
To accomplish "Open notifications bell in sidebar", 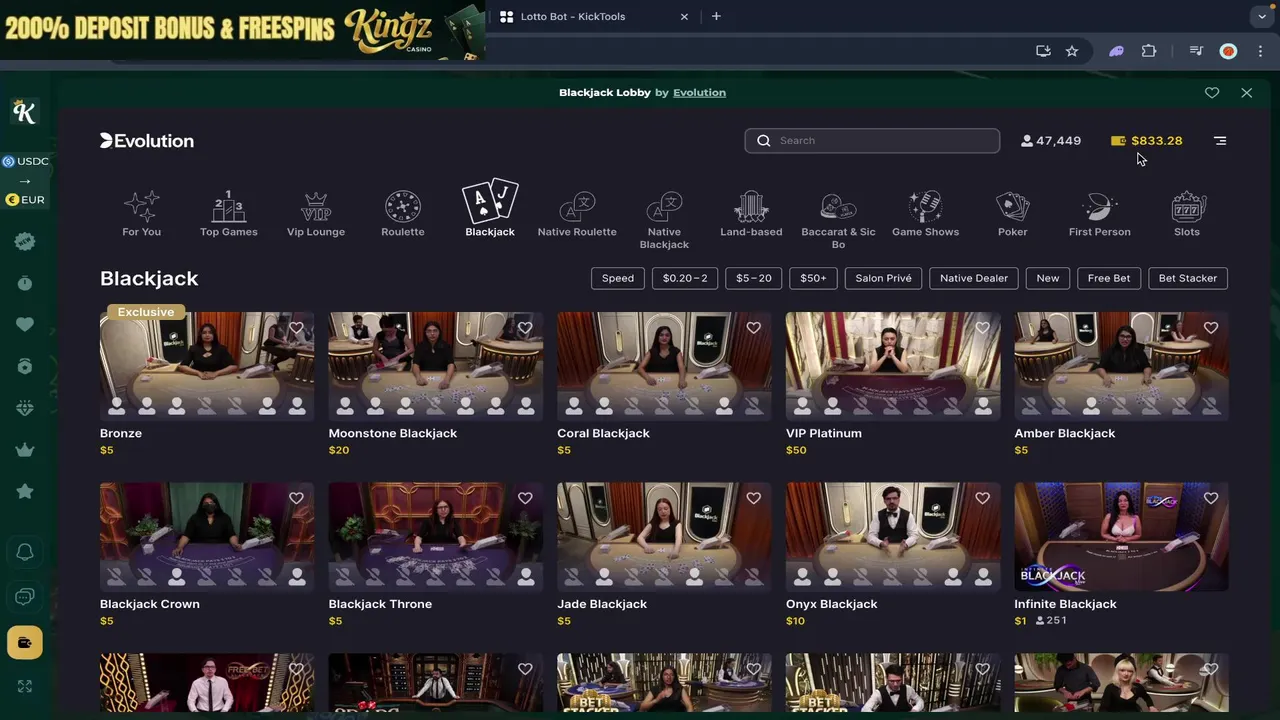I will pos(25,552).
